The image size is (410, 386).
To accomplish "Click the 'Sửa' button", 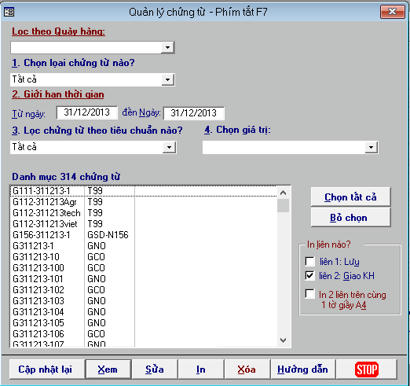I will point(155,369).
